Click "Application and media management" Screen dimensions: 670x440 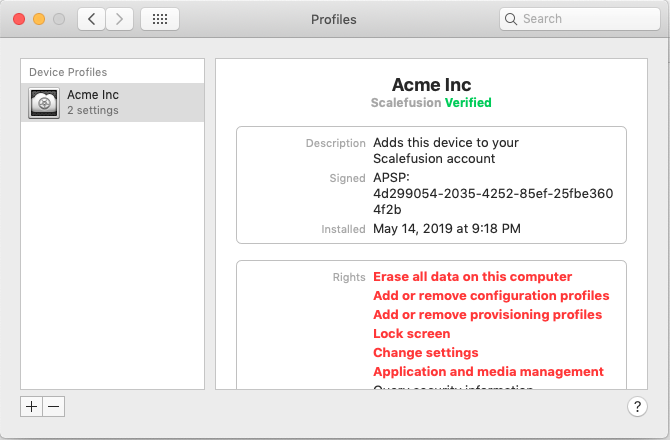tap(488, 372)
